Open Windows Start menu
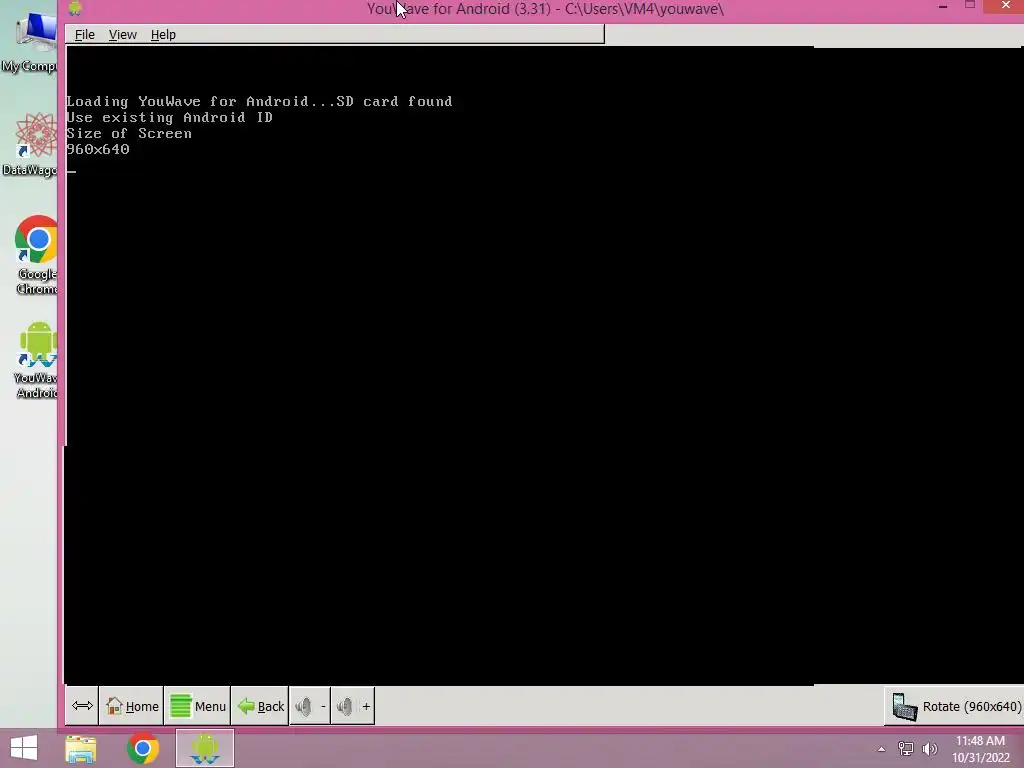Image resolution: width=1024 pixels, height=768 pixels. 24,748
